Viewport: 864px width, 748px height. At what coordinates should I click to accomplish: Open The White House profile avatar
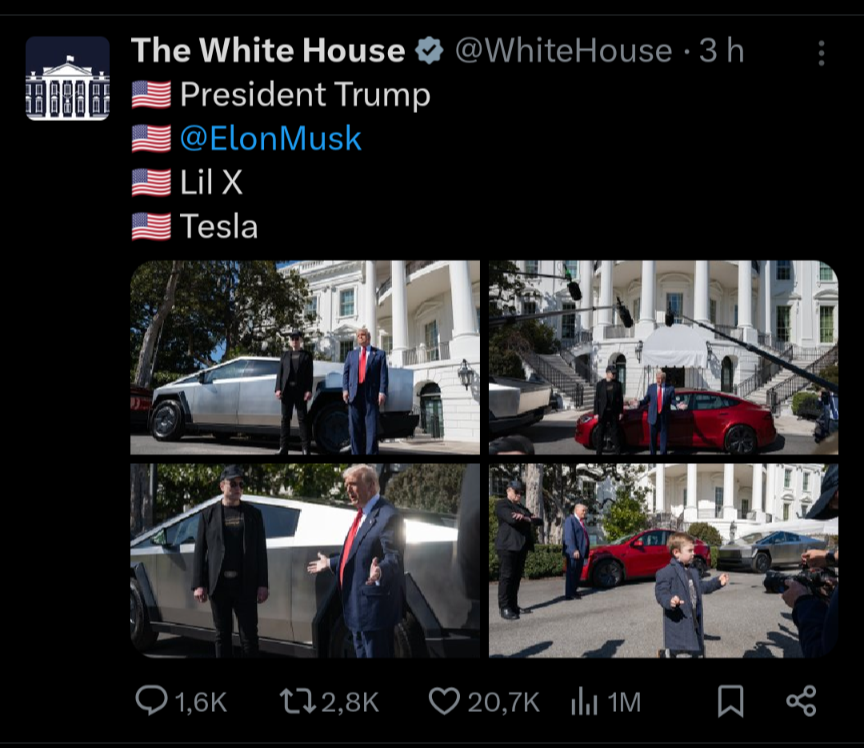point(67,78)
